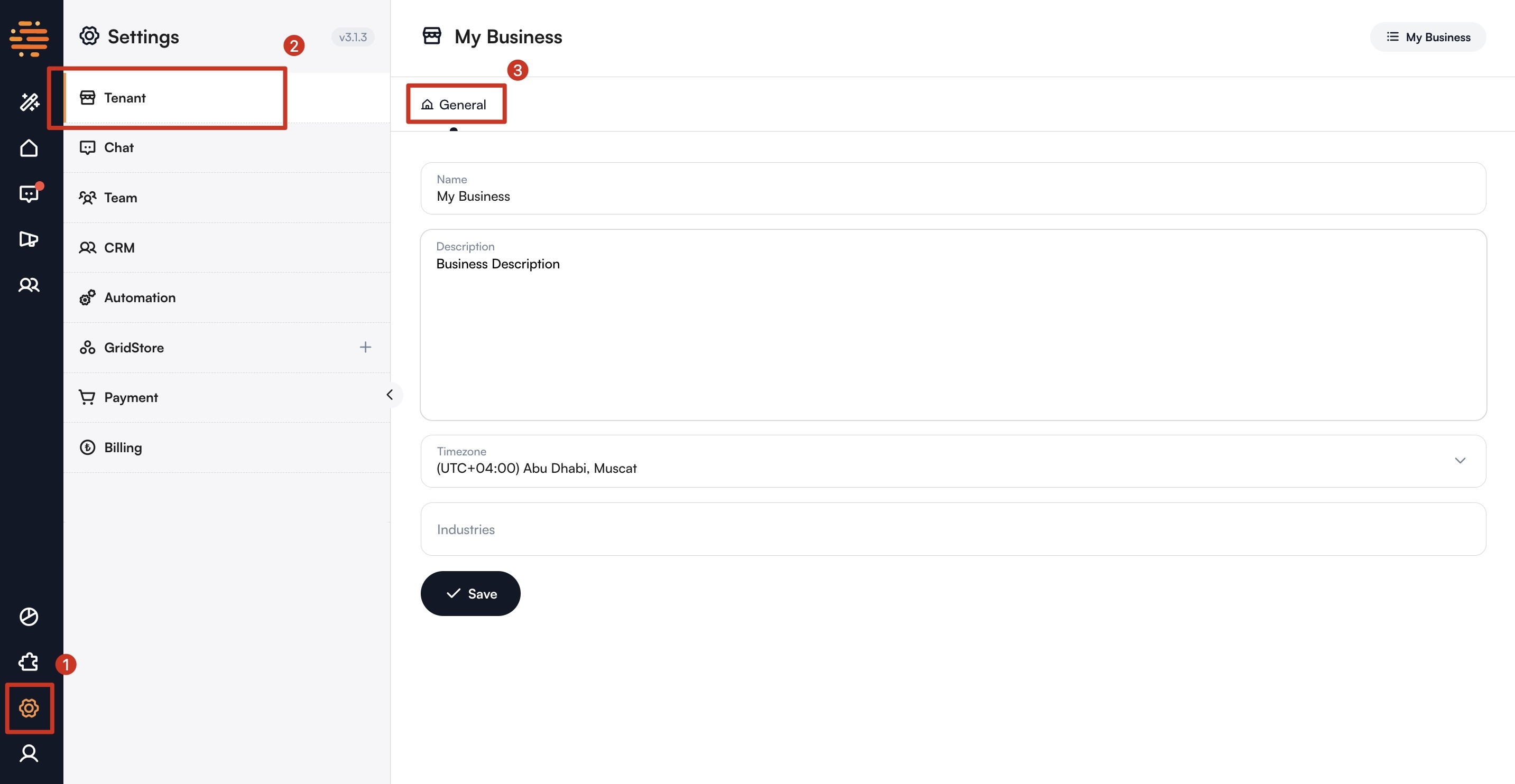Open the user profile icon at bottom
The height and width of the screenshot is (784, 1515).
point(29,753)
